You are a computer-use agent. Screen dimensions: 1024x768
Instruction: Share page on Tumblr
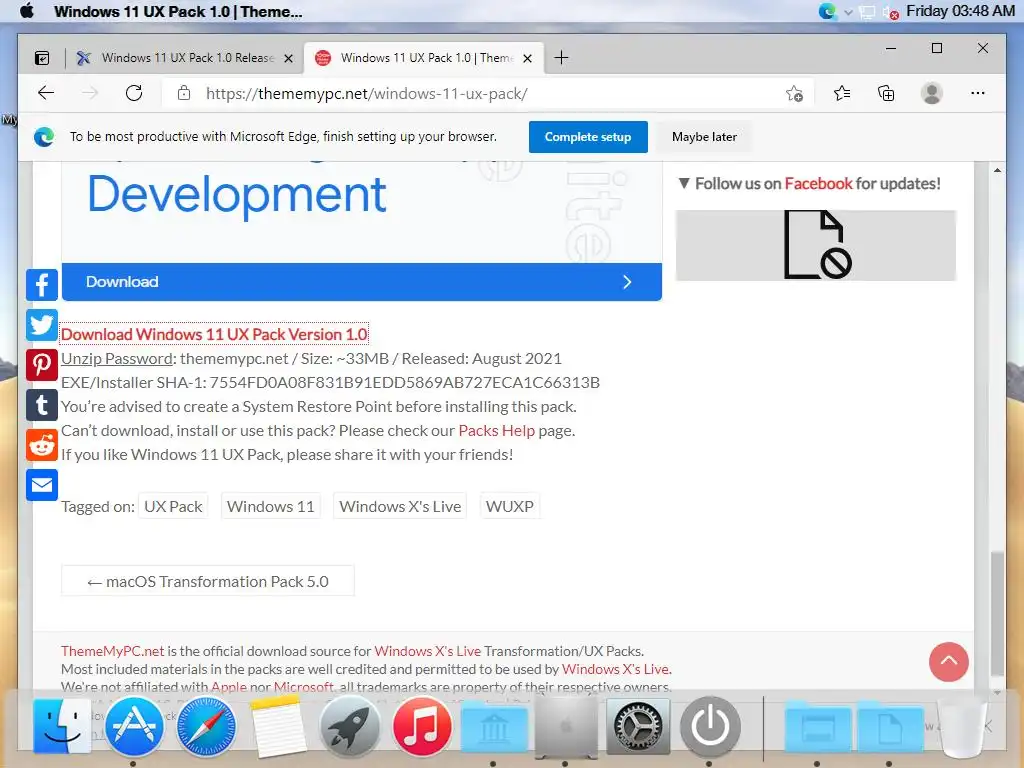pos(42,406)
